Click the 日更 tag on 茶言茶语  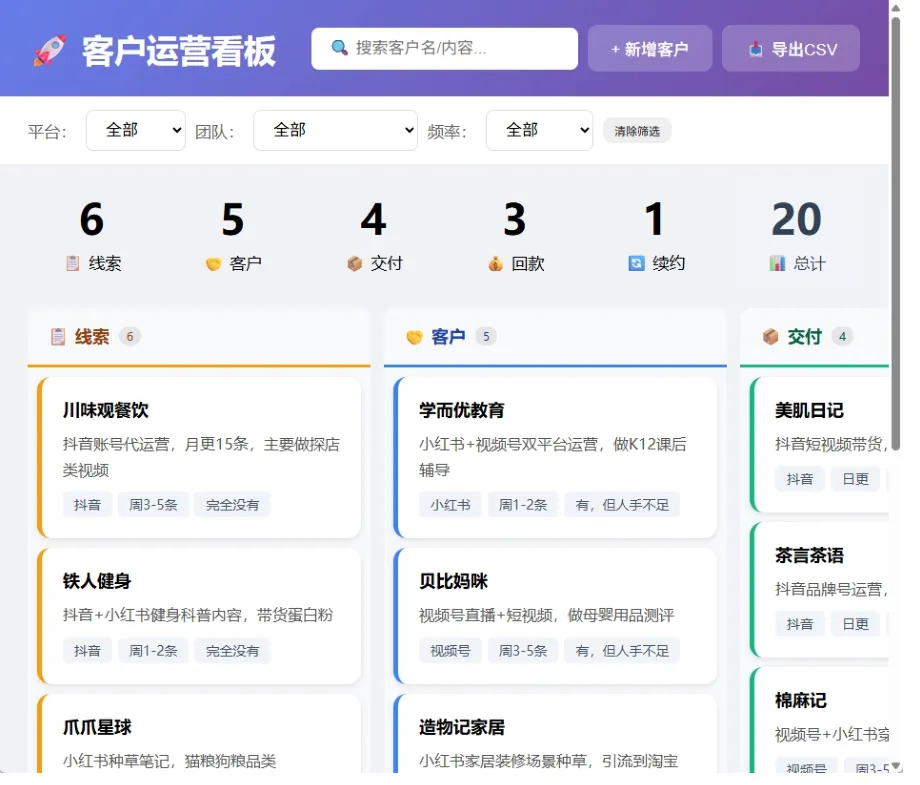click(x=855, y=624)
